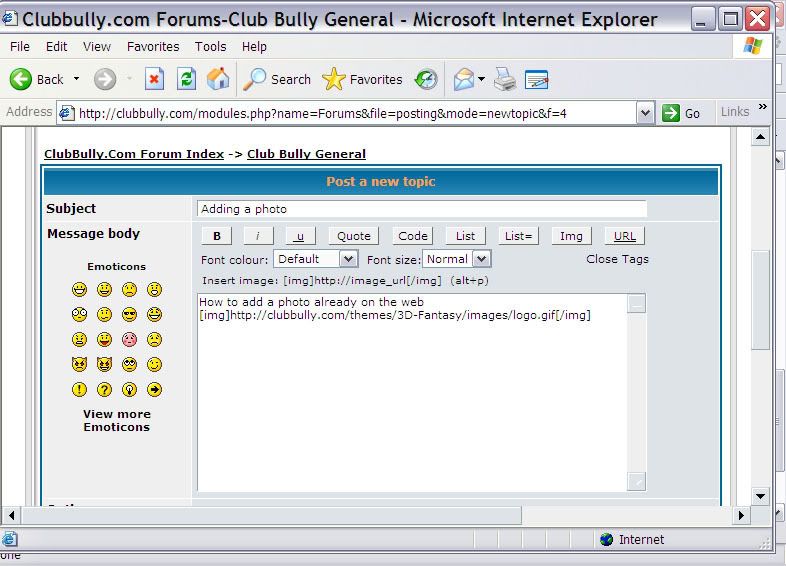Insert the Wink emoticon
Screen dimensions: 786x566
coord(154,364)
